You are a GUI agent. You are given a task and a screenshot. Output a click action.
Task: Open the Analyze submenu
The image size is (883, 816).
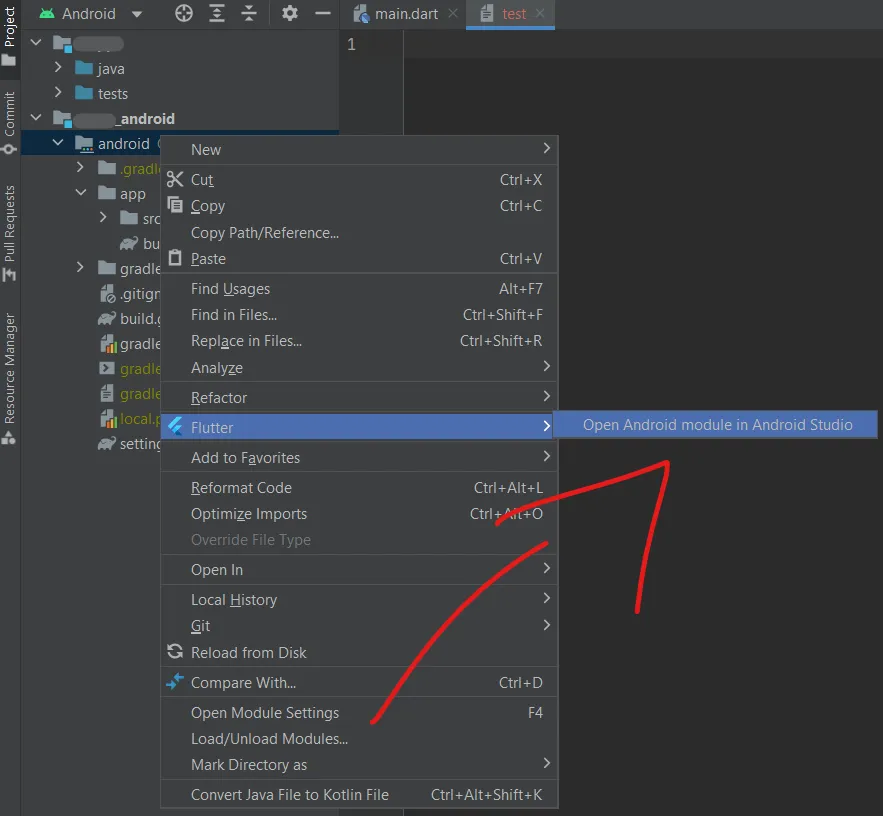point(359,367)
